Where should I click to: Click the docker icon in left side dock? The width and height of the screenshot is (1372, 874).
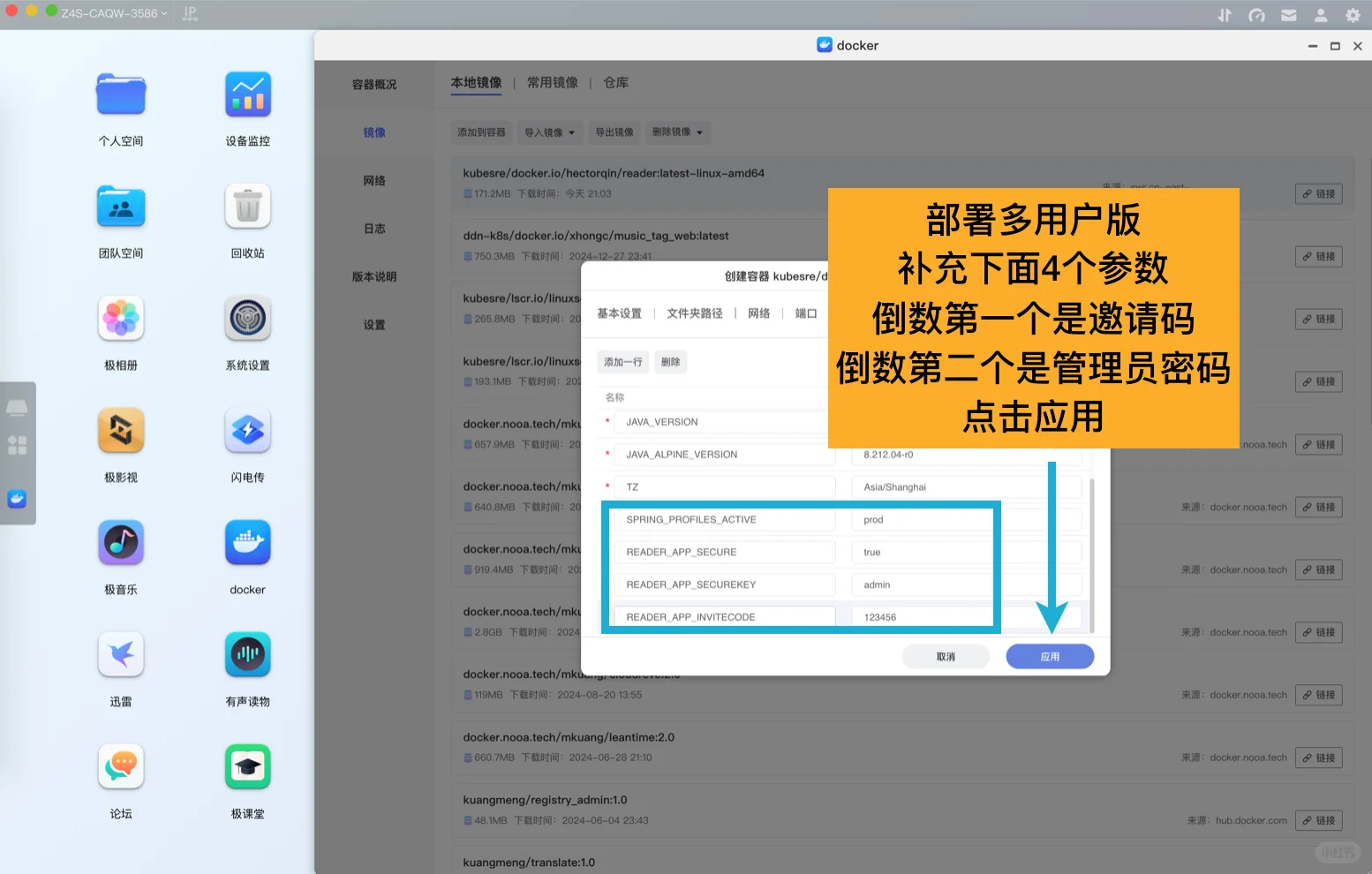(17, 499)
